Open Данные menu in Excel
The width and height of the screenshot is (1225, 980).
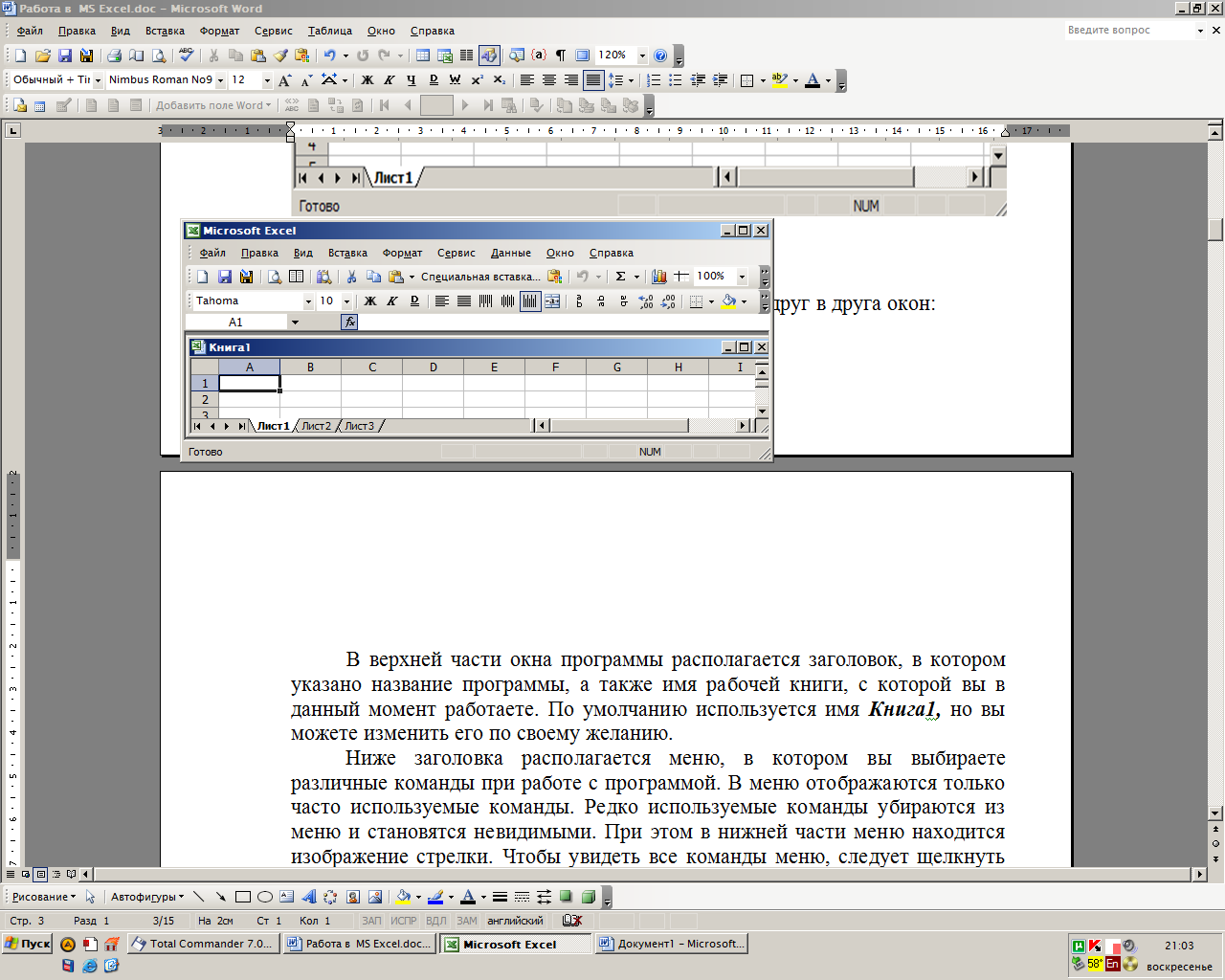tap(511, 253)
